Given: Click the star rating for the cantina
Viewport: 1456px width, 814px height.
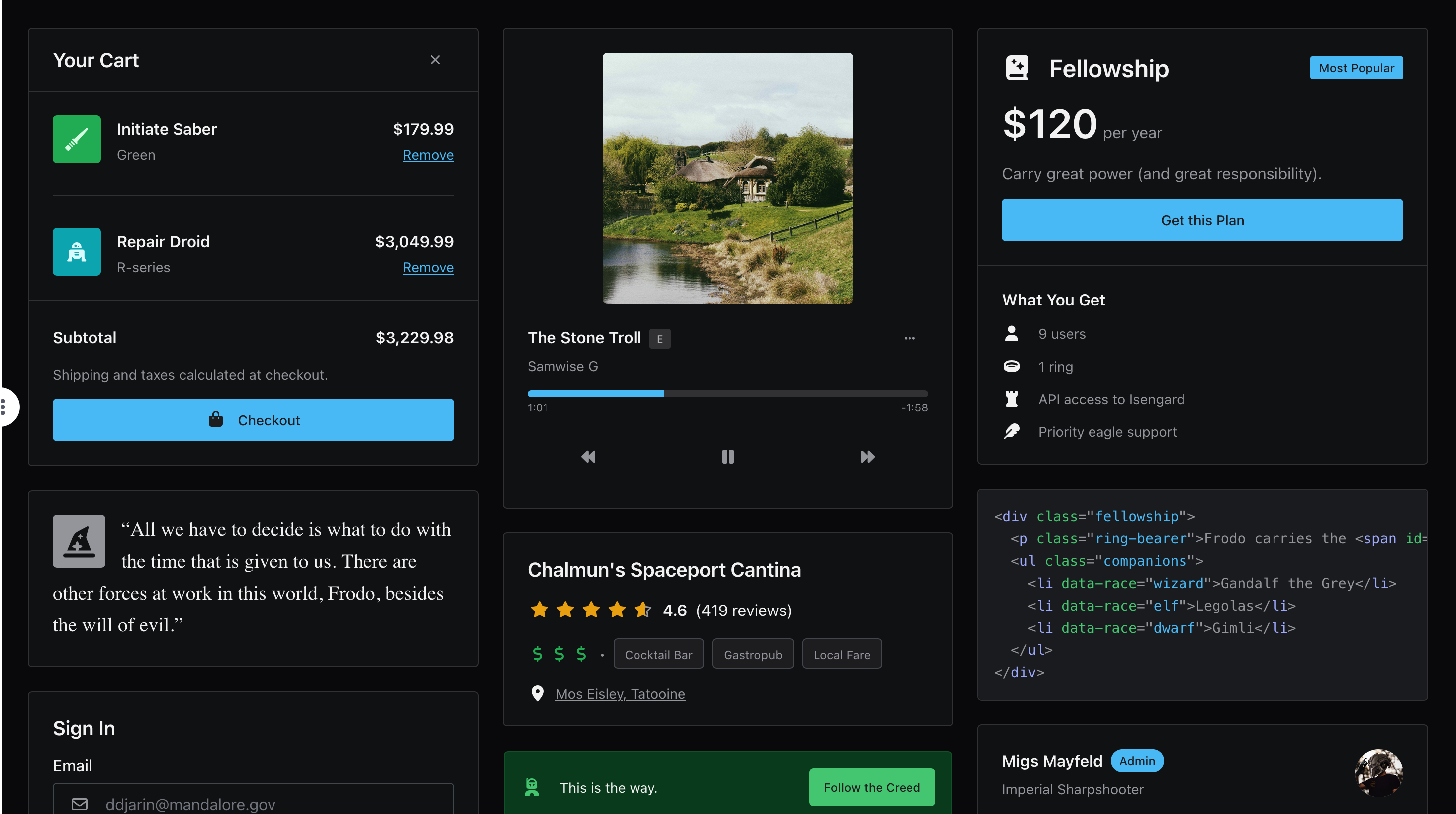Looking at the screenshot, I should point(591,610).
